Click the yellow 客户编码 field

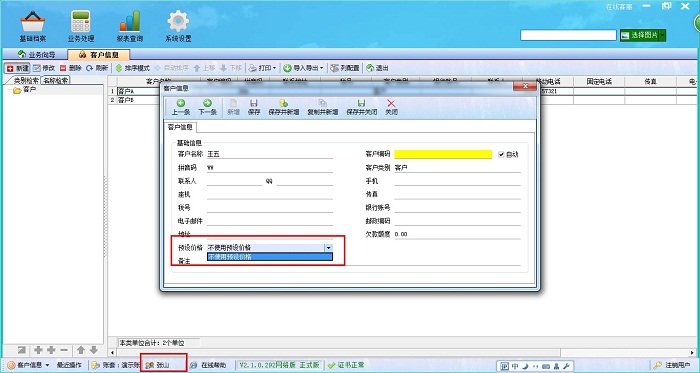point(443,154)
